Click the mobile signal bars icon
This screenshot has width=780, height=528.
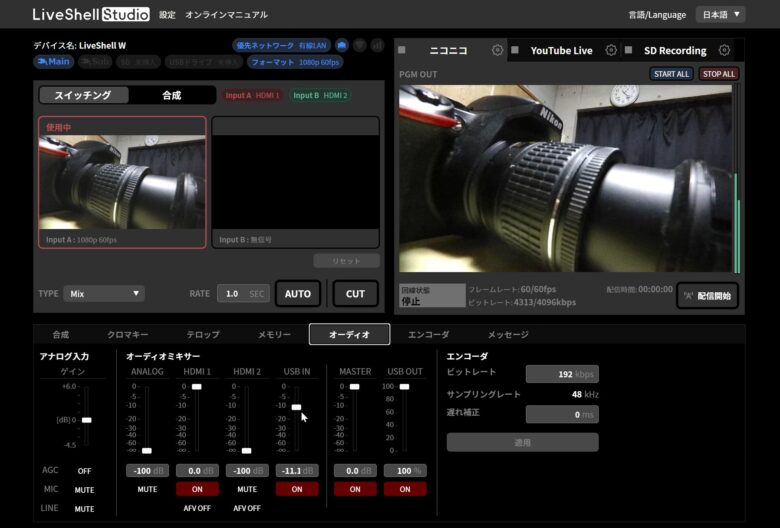tap(378, 46)
